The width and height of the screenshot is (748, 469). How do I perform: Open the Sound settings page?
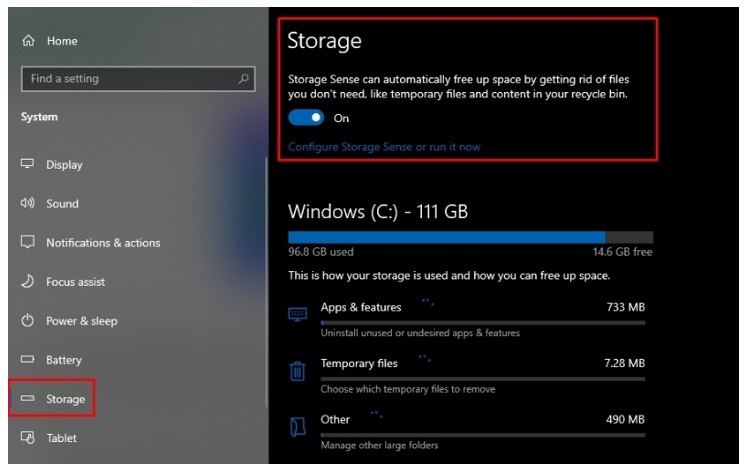62,203
